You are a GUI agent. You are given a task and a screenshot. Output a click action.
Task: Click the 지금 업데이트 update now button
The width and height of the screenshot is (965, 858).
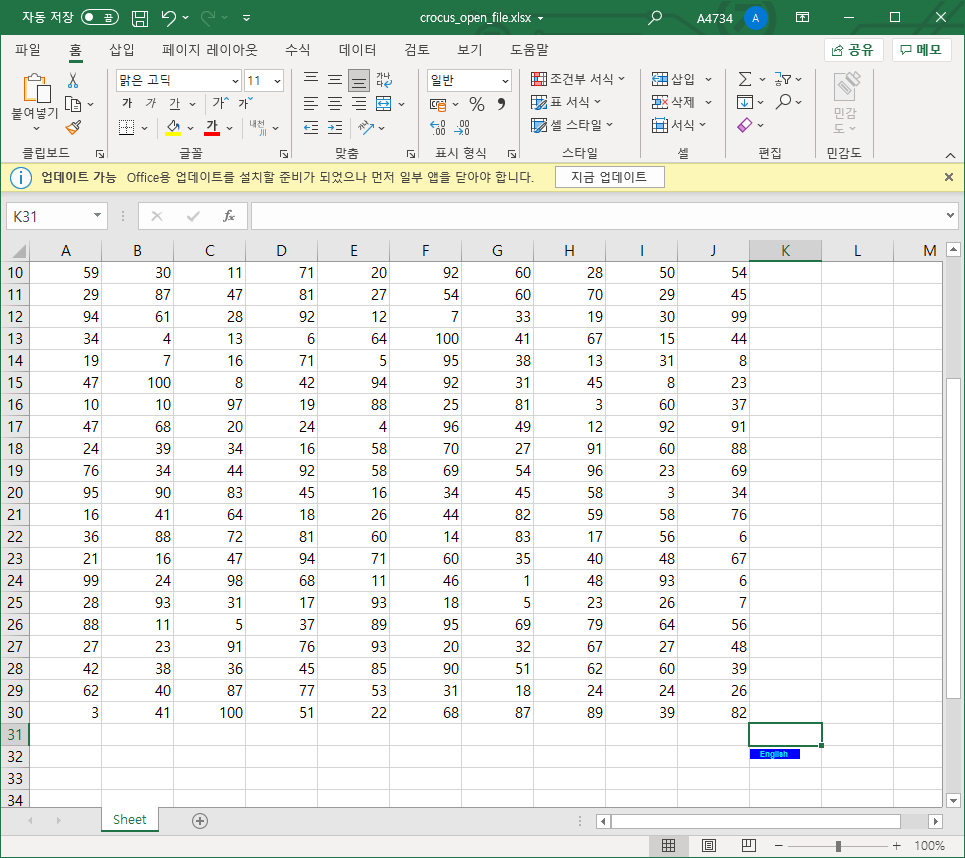(609, 177)
